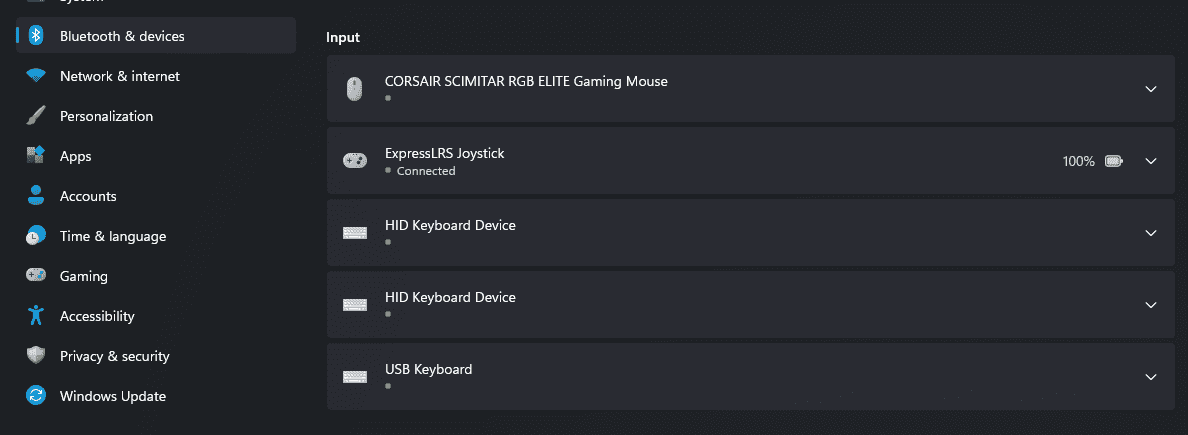Screen dimensions: 1188x435
Task: Click the USB Keyboard device icon
Action: [x=354, y=377]
